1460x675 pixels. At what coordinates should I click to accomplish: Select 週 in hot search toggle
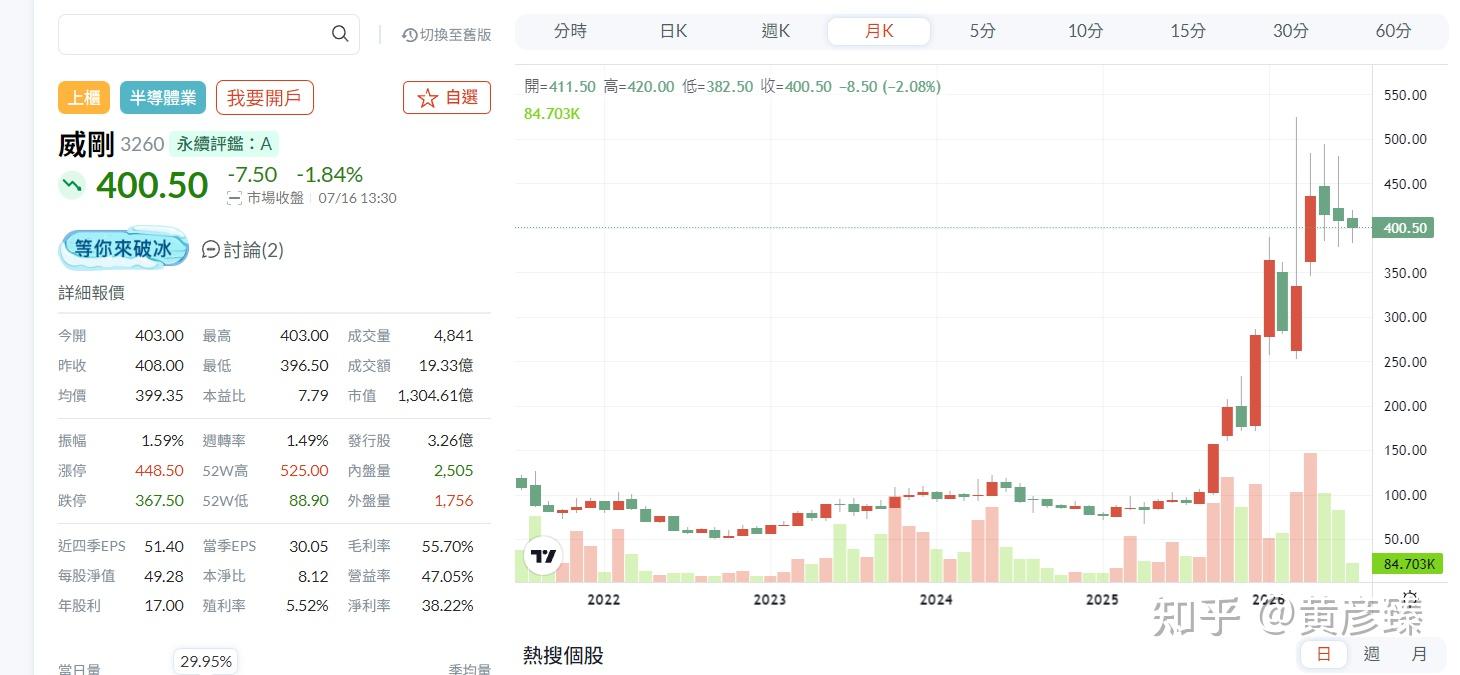[x=1372, y=654]
